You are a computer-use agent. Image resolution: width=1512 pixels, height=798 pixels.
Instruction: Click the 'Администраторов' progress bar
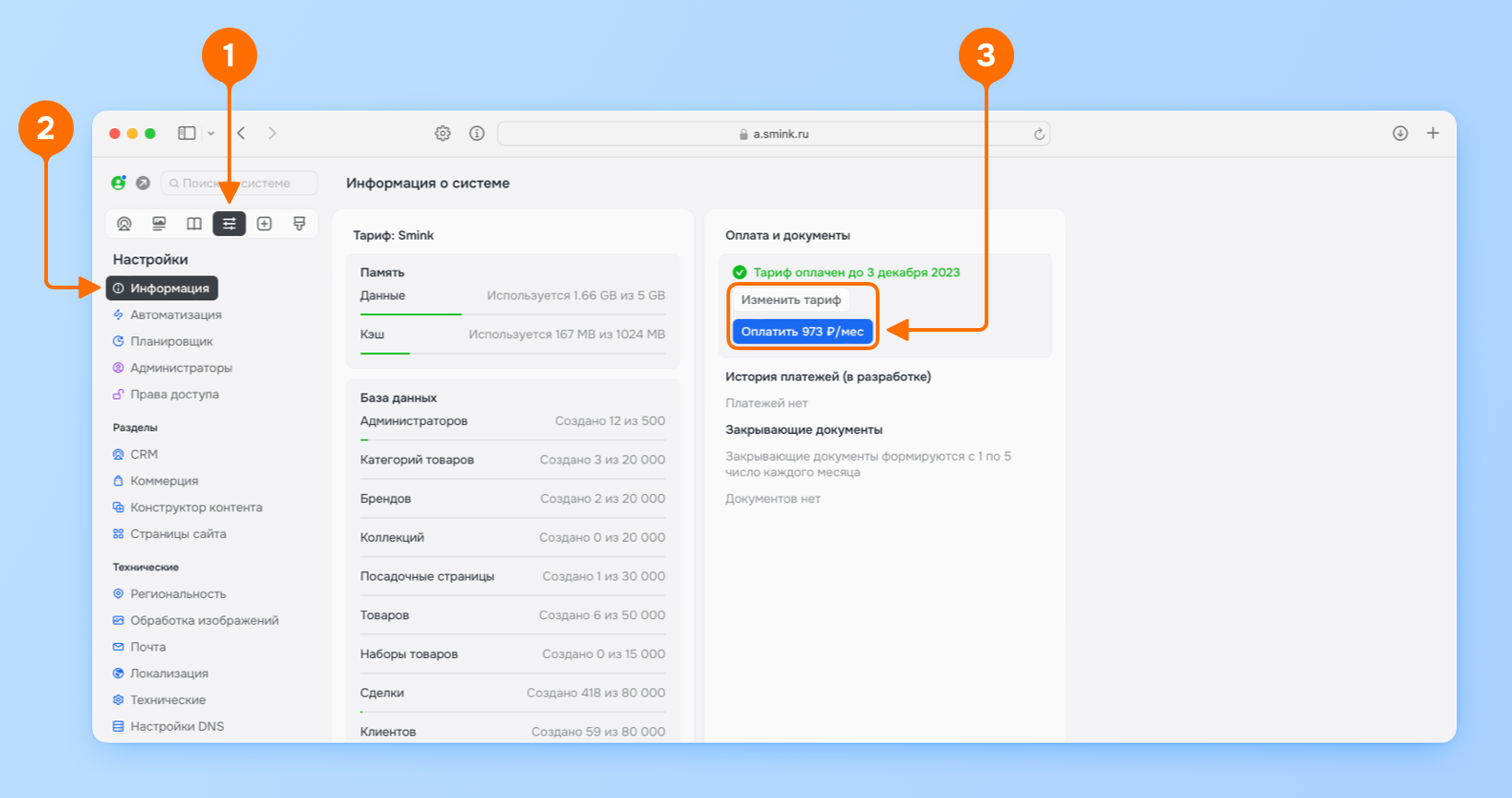point(513,440)
